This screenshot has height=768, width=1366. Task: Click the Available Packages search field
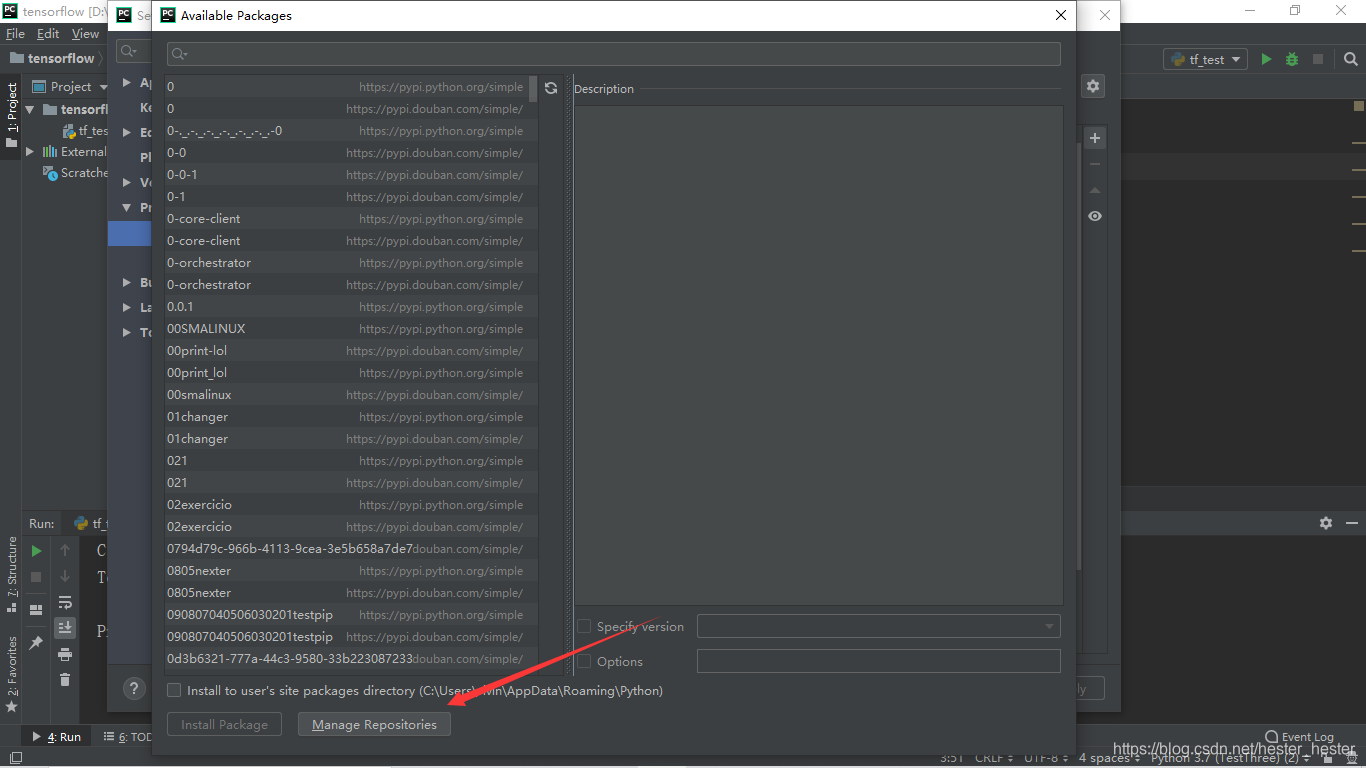coord(614,53)
